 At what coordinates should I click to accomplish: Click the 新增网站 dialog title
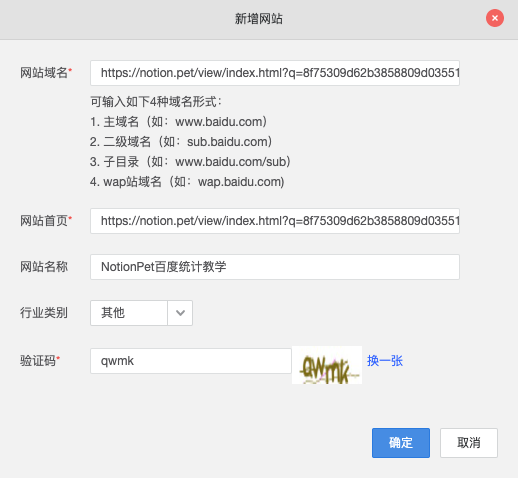(x=259, y=19)
